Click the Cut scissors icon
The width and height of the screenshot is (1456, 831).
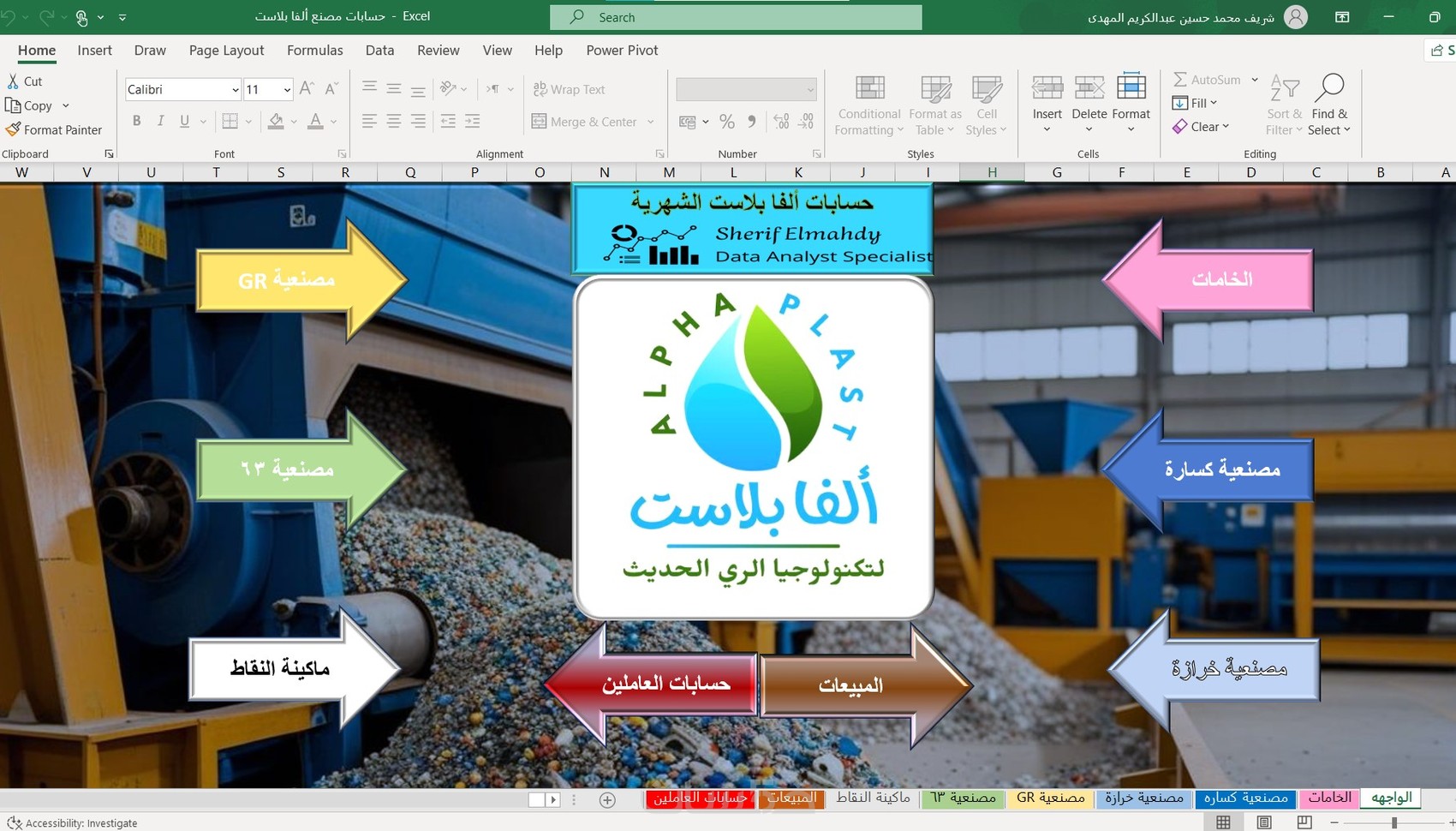click(x=13, y=81)
